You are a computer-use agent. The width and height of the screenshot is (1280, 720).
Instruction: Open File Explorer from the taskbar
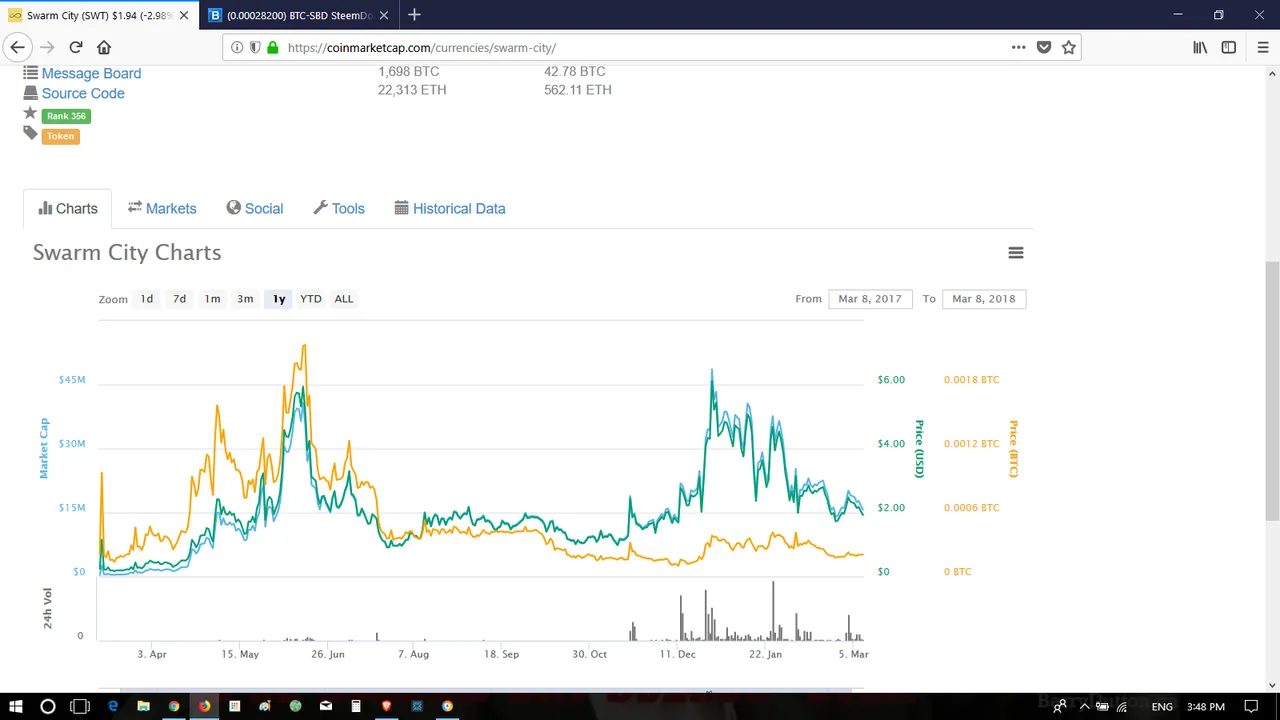point(143,706)
